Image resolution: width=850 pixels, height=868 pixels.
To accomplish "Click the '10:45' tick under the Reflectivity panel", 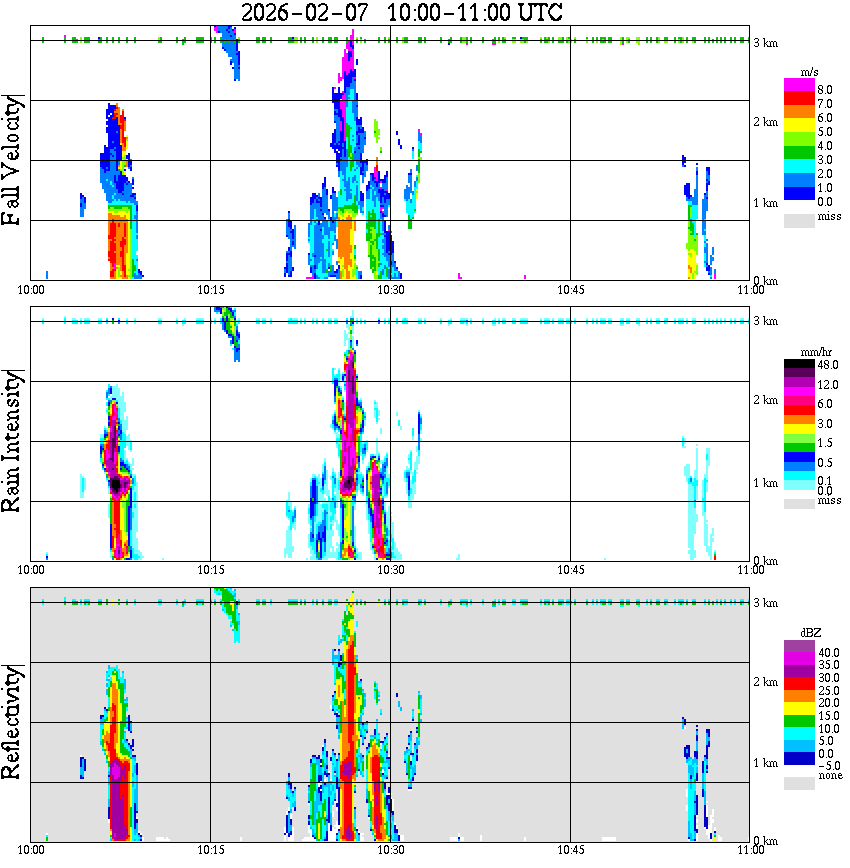I will (x=570, y=850).
